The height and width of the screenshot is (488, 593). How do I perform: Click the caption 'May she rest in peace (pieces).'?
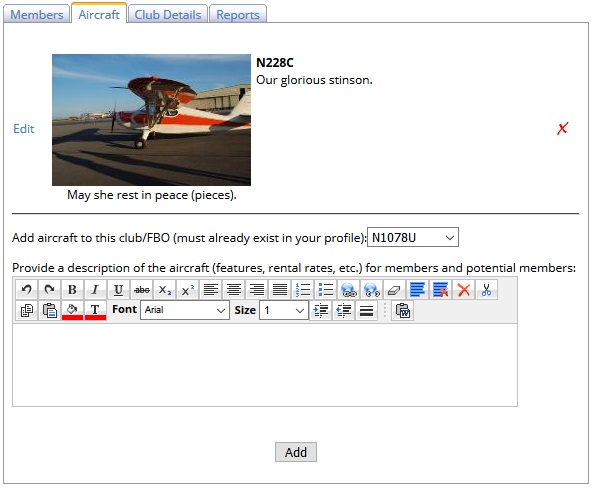coord(152,195)
